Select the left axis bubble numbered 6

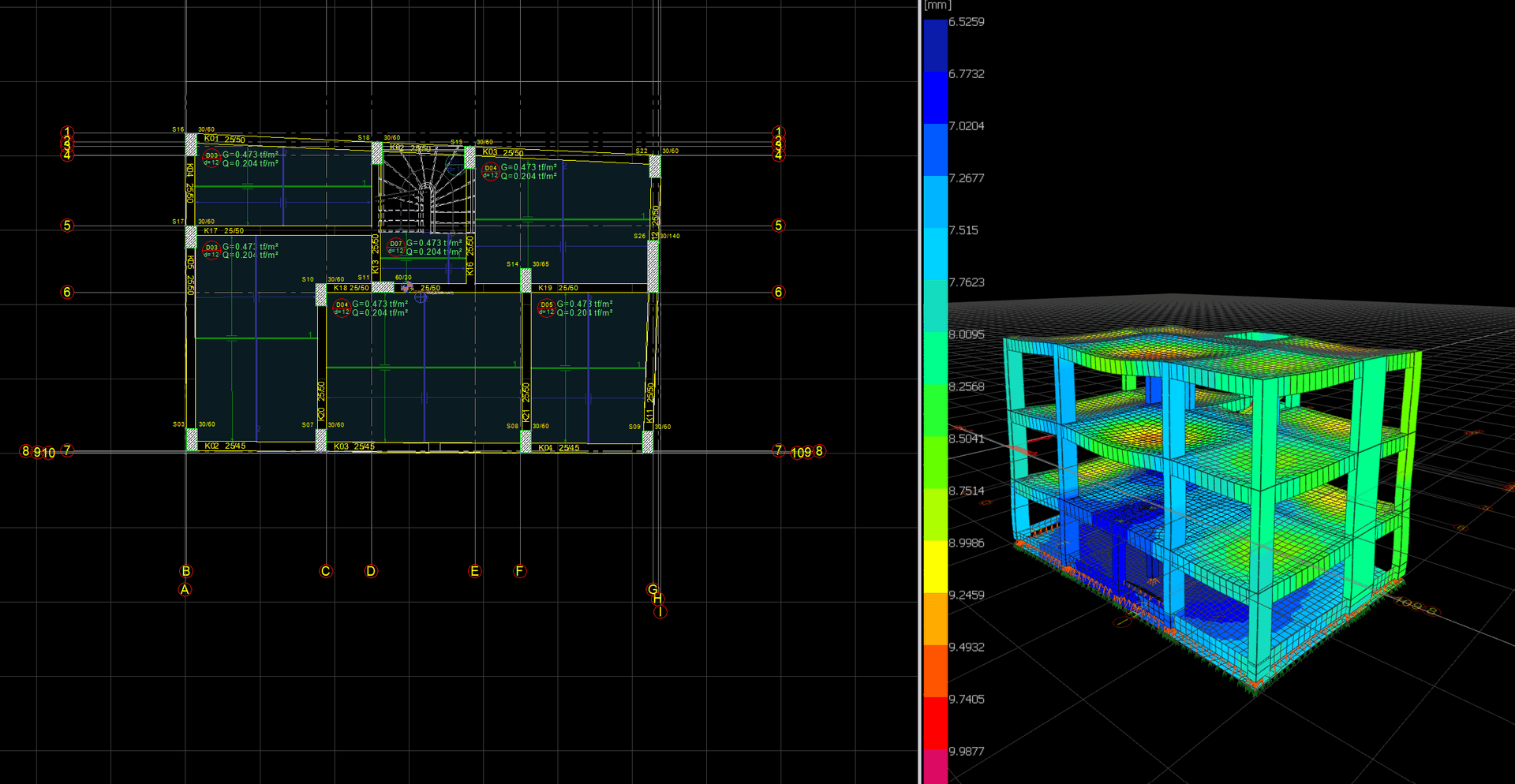coord(67,292)
